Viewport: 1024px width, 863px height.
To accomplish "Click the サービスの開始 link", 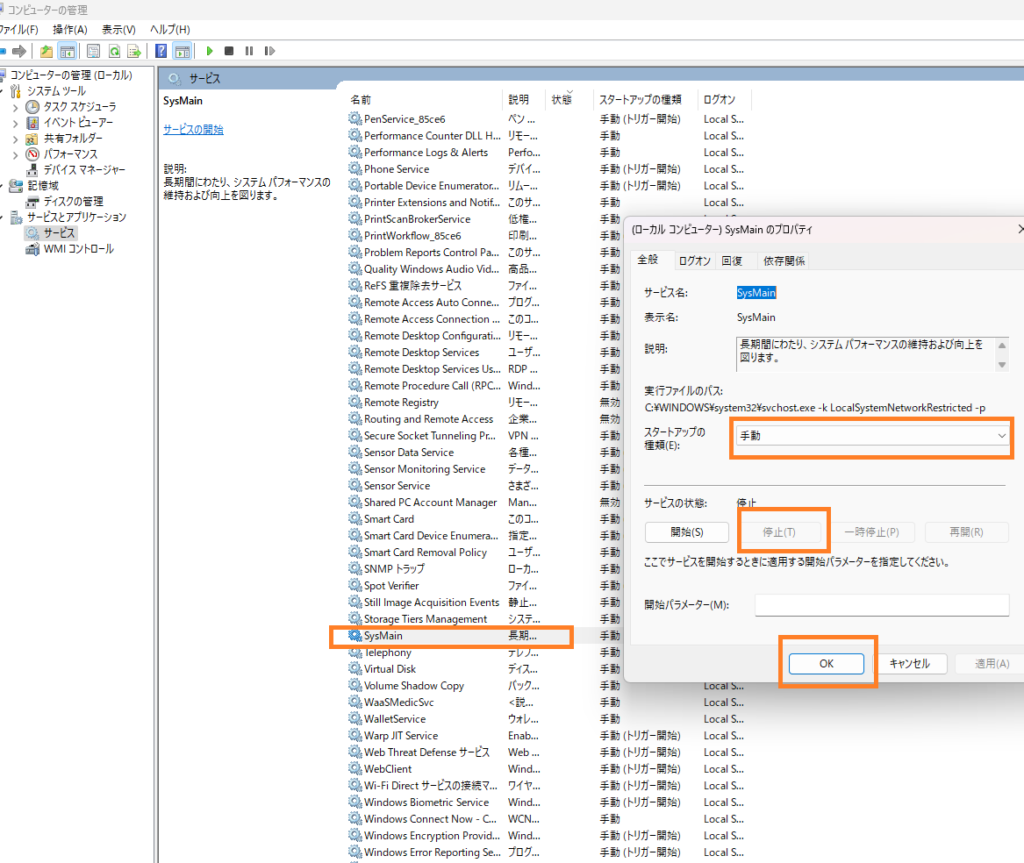I will coord(193,130).
